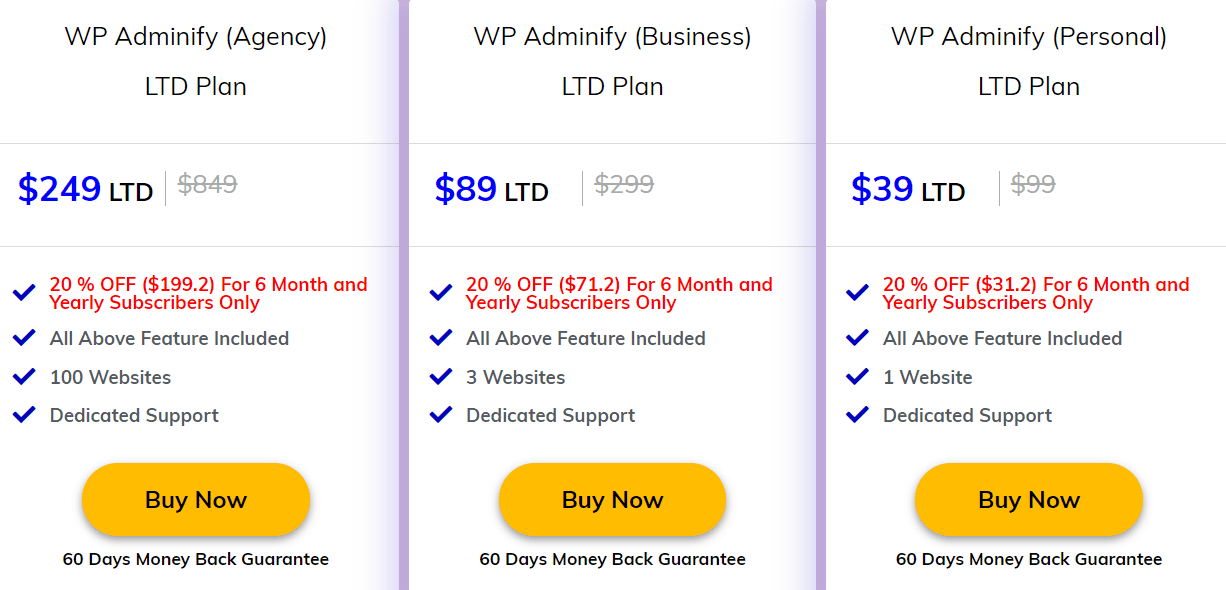Click the checkmark beside Personal's Dedicated Support

[856, 415]
